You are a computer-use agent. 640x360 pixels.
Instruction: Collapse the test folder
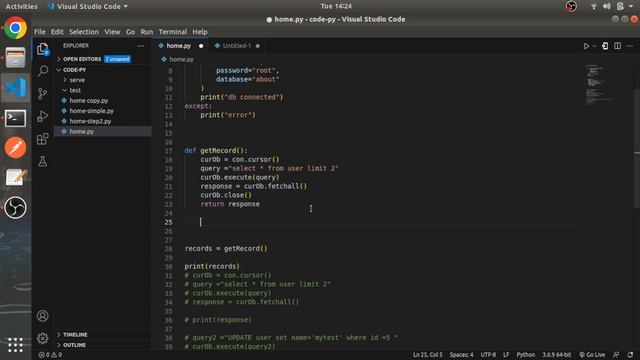click(x=75, y=90)
